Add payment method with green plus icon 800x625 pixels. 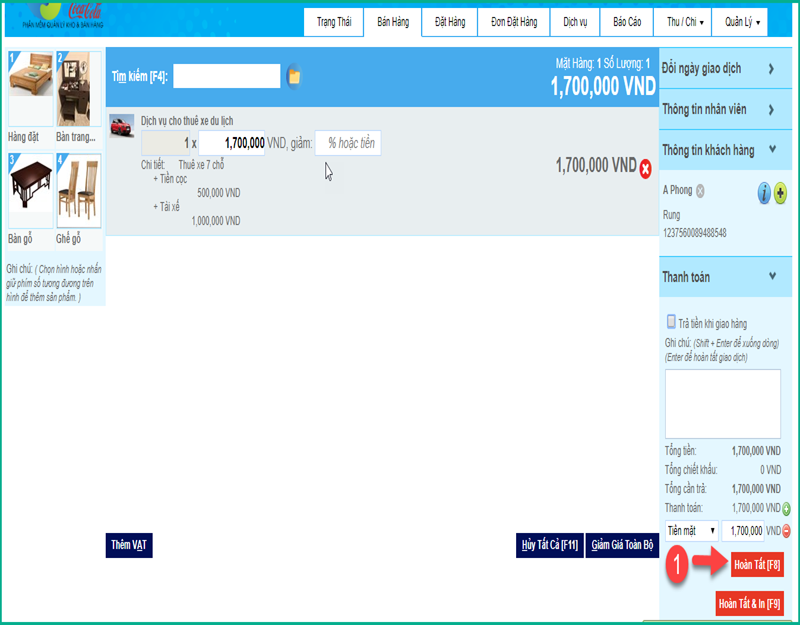786,509
